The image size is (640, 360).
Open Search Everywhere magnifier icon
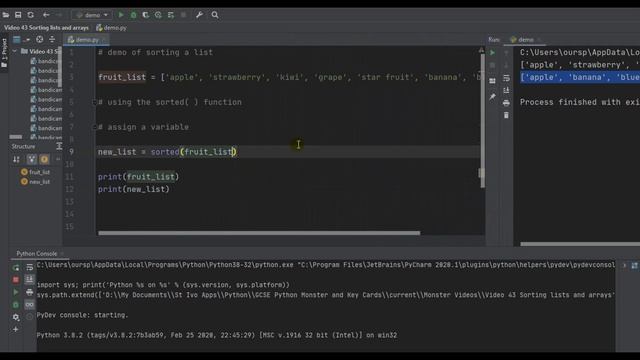tap(215, 15)
